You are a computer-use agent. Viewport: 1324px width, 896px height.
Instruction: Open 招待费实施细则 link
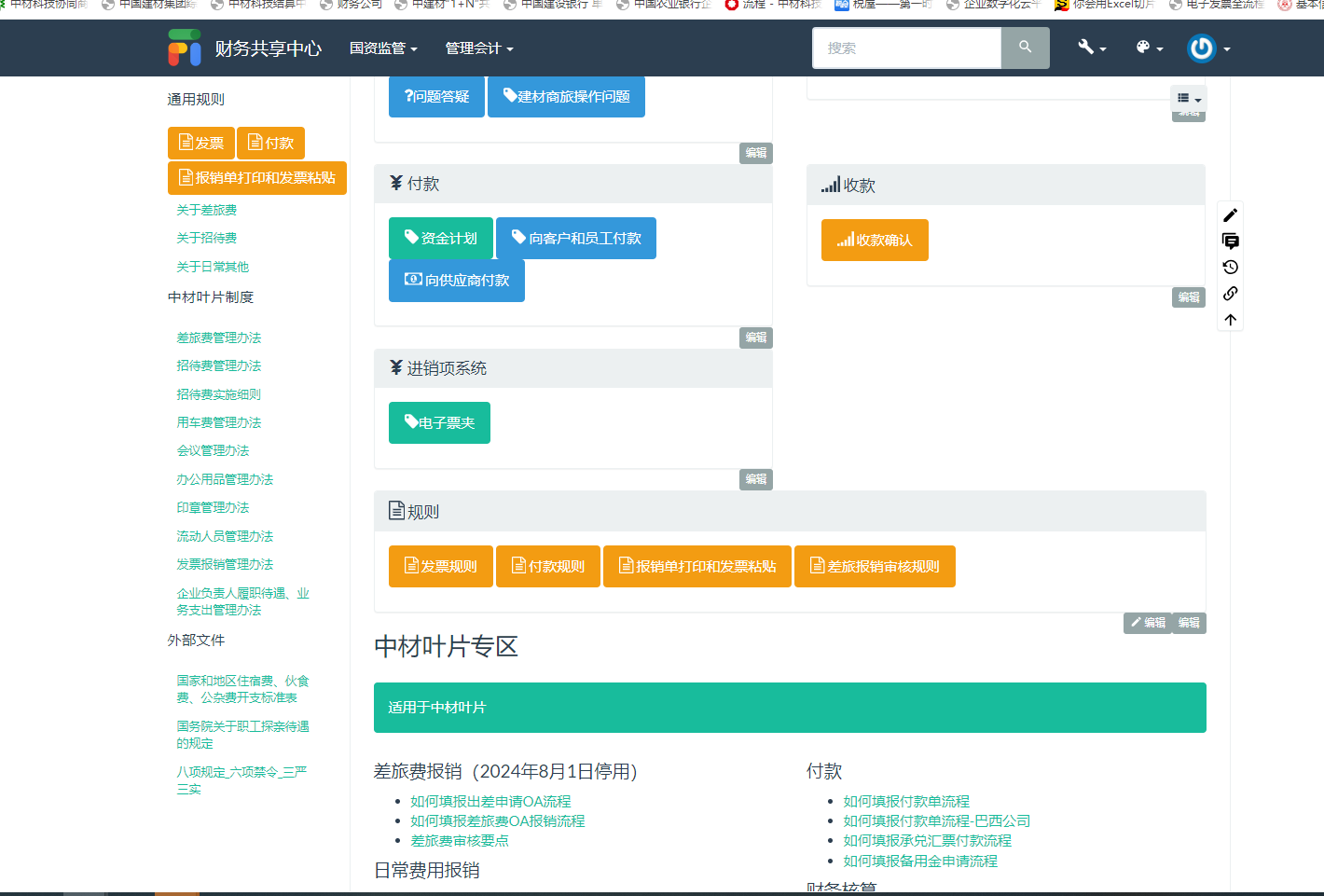click(x=219, y=394)
